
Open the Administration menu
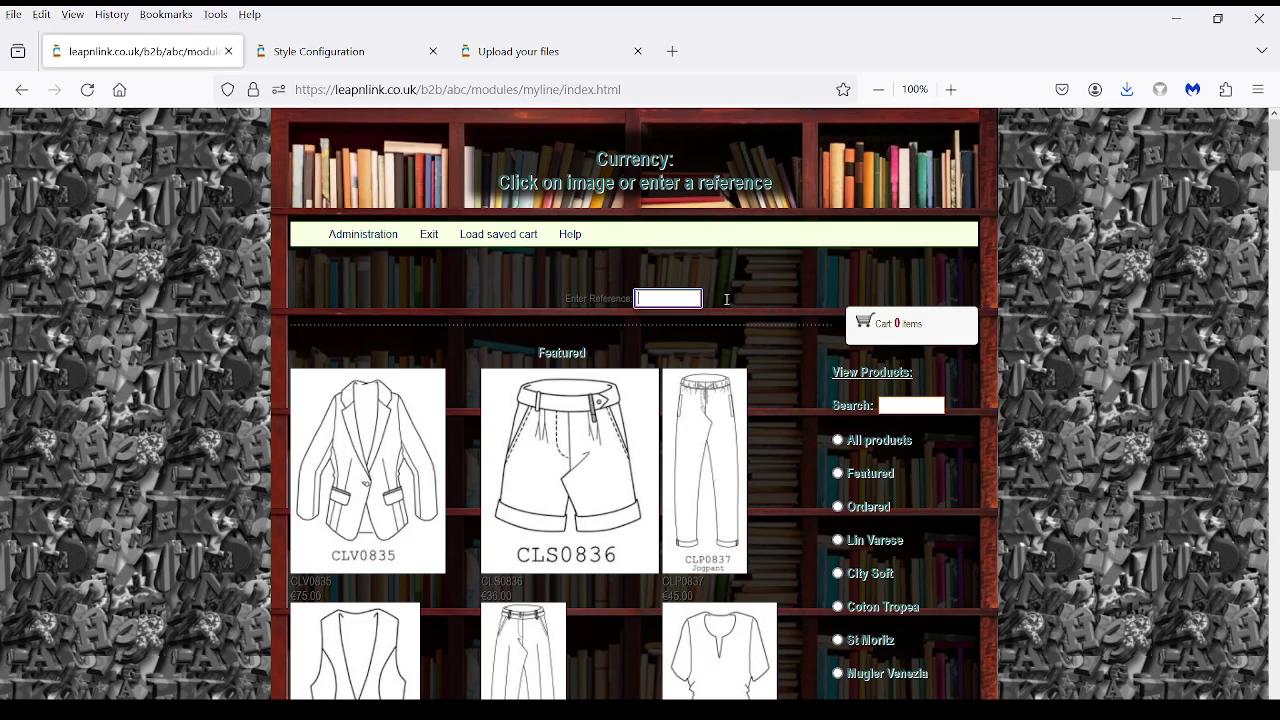[x=363, y=234]
